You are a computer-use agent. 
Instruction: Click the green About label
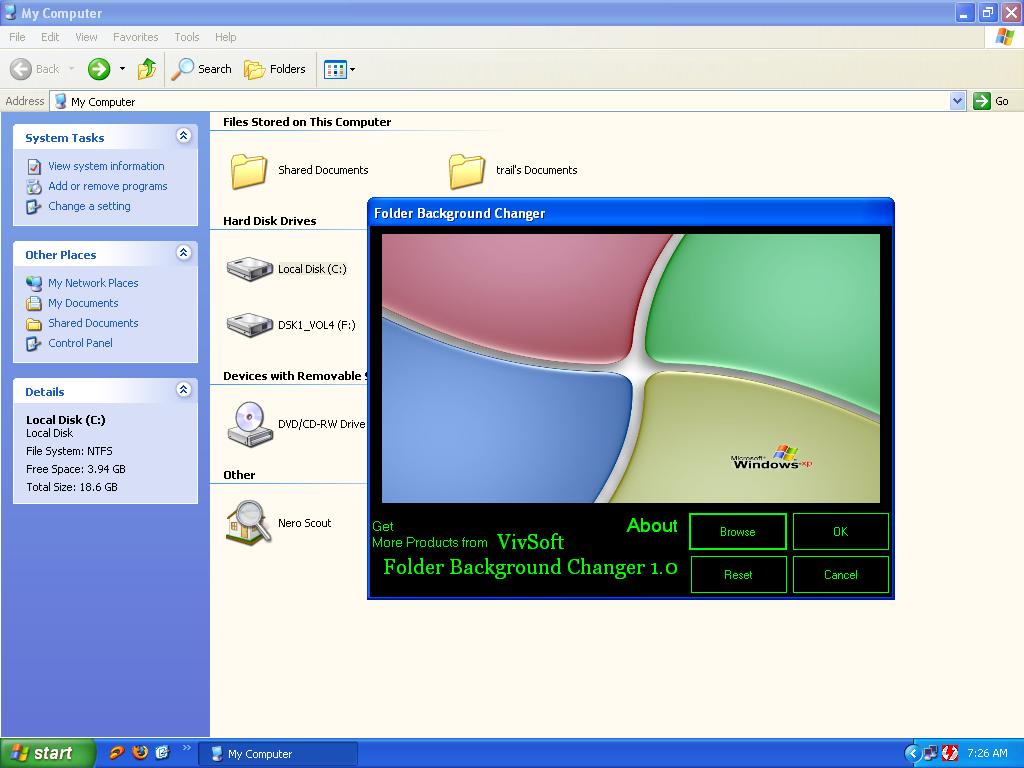tap(652, 526)
